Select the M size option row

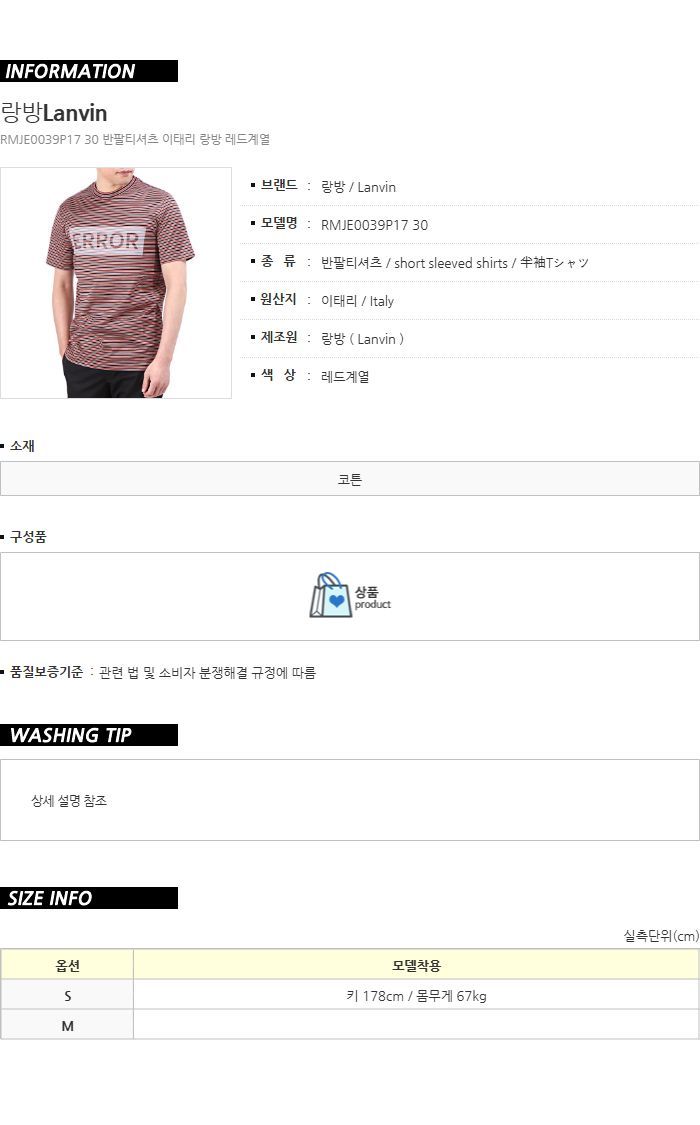click(350, 1025)
